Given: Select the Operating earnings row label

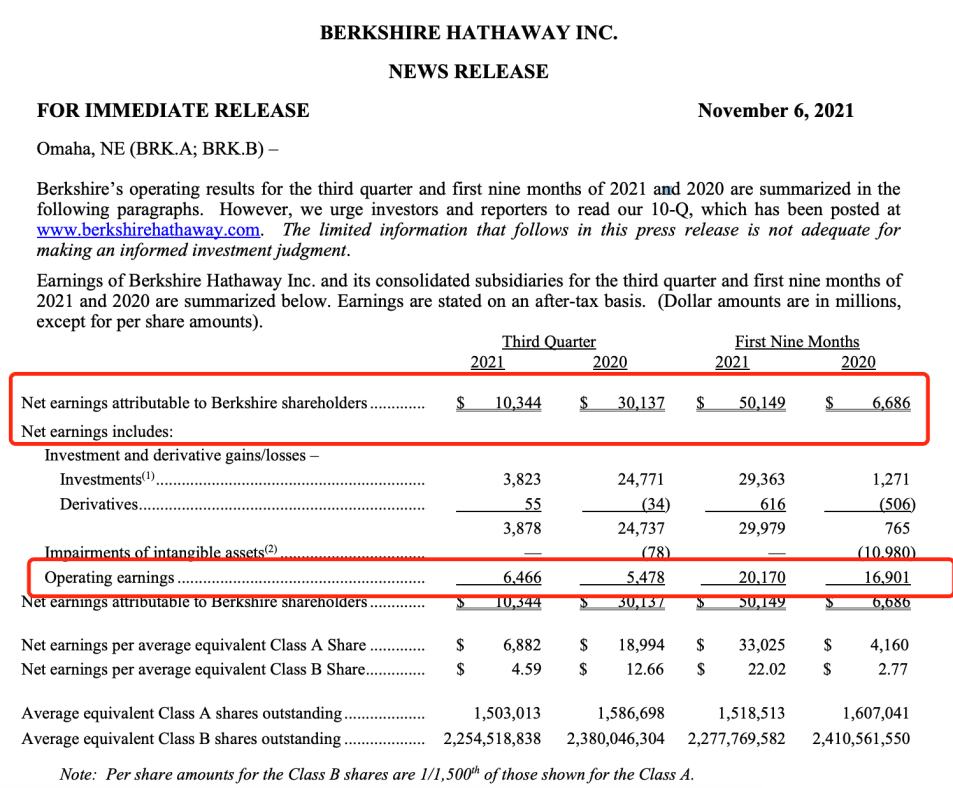Looking at the screenshot, I should pyautogui.click(x=109, y=578).
